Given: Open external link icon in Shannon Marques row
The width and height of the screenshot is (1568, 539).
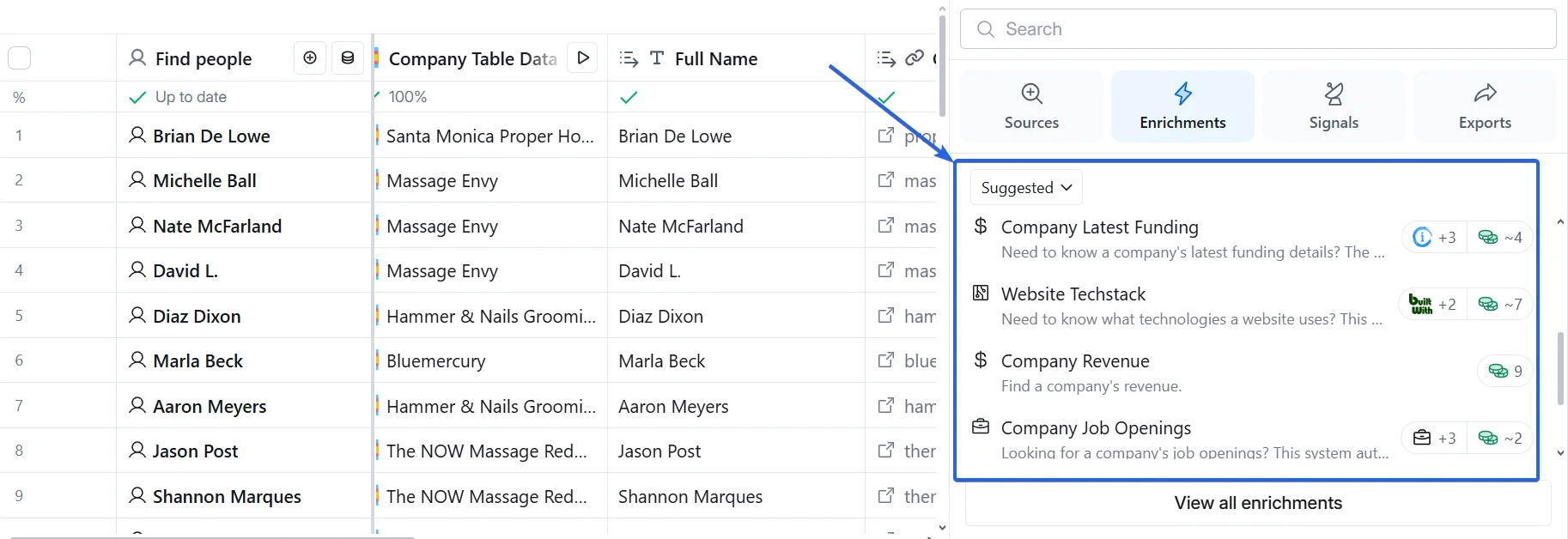Looking at the screenshot, I should pos(886,496).
